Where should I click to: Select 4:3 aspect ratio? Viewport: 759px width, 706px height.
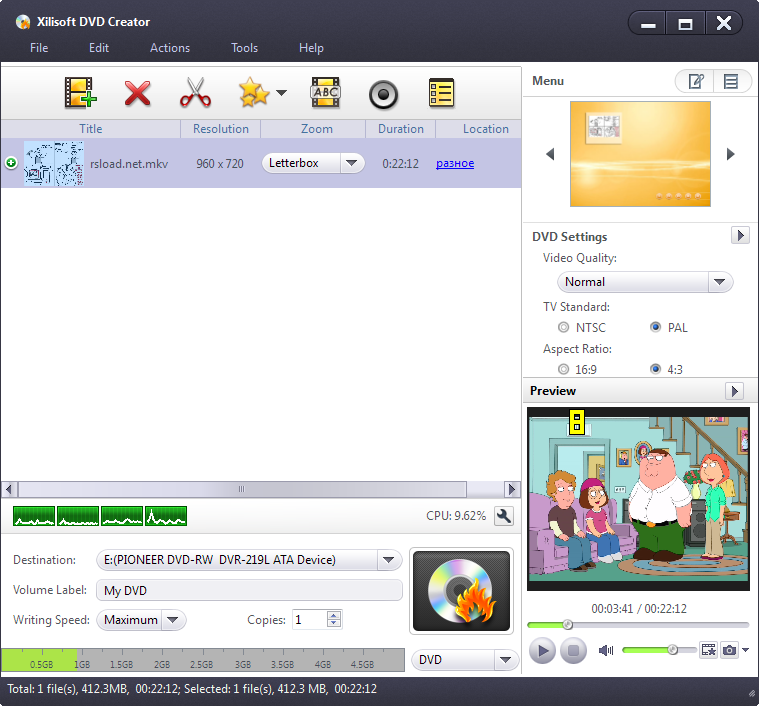655,369
